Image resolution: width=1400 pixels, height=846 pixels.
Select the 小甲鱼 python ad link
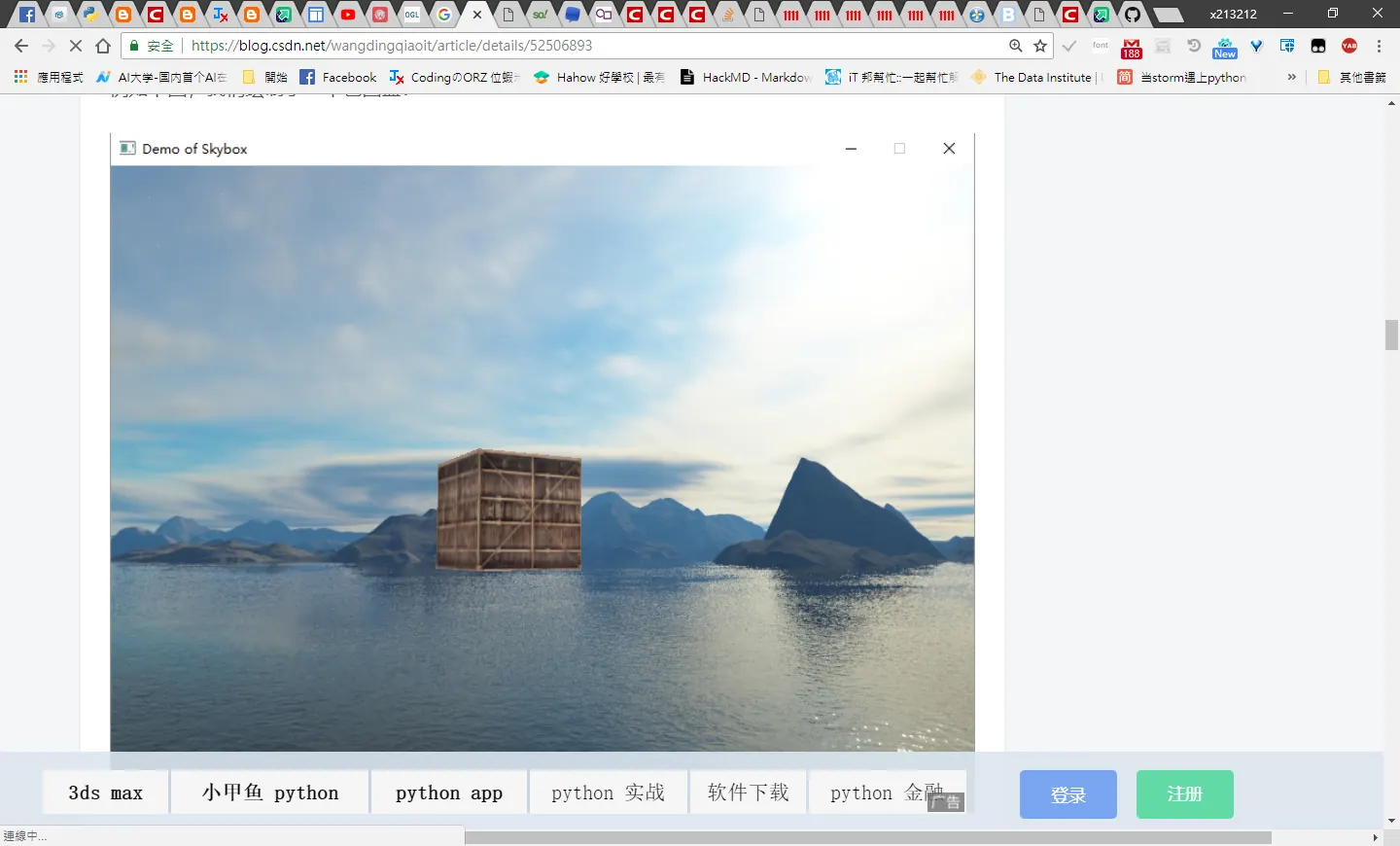(x=270, y=793)
